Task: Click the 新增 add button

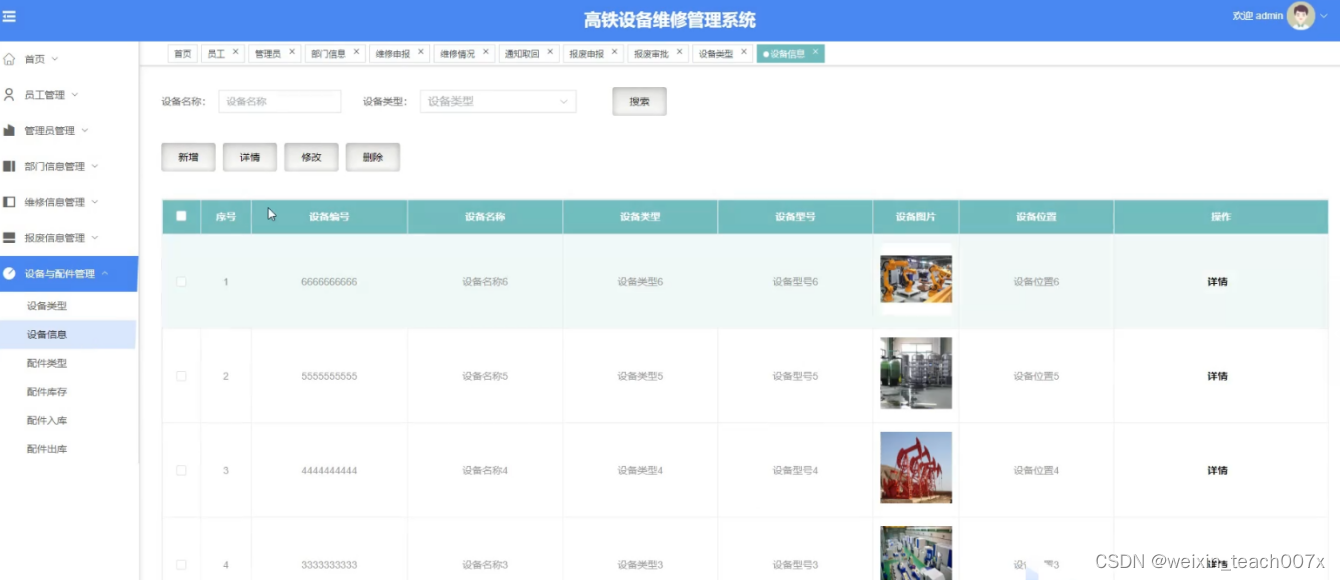Action: coord(188,157)
